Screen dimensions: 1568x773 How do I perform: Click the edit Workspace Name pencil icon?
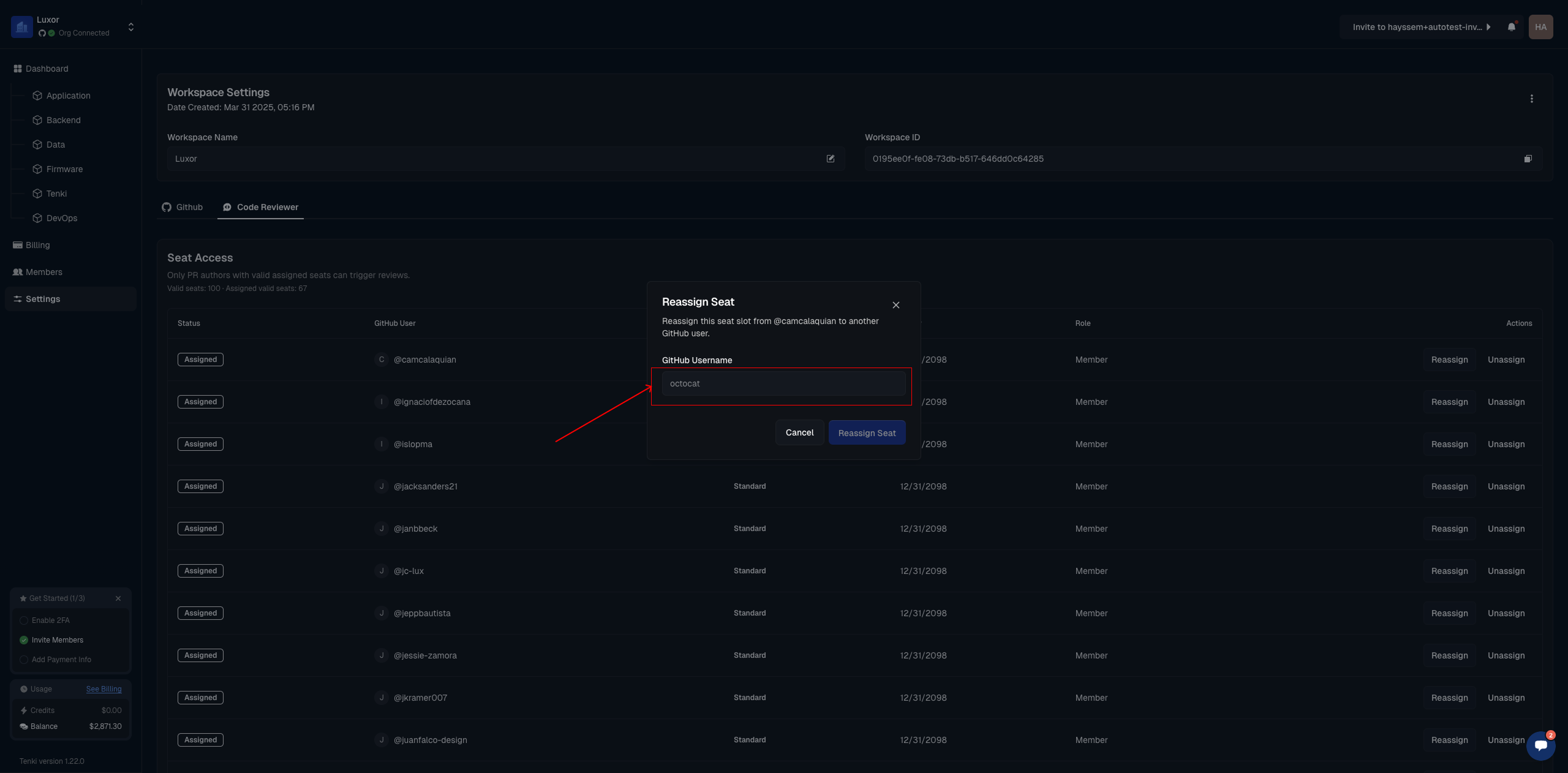[x=831, y=159]
